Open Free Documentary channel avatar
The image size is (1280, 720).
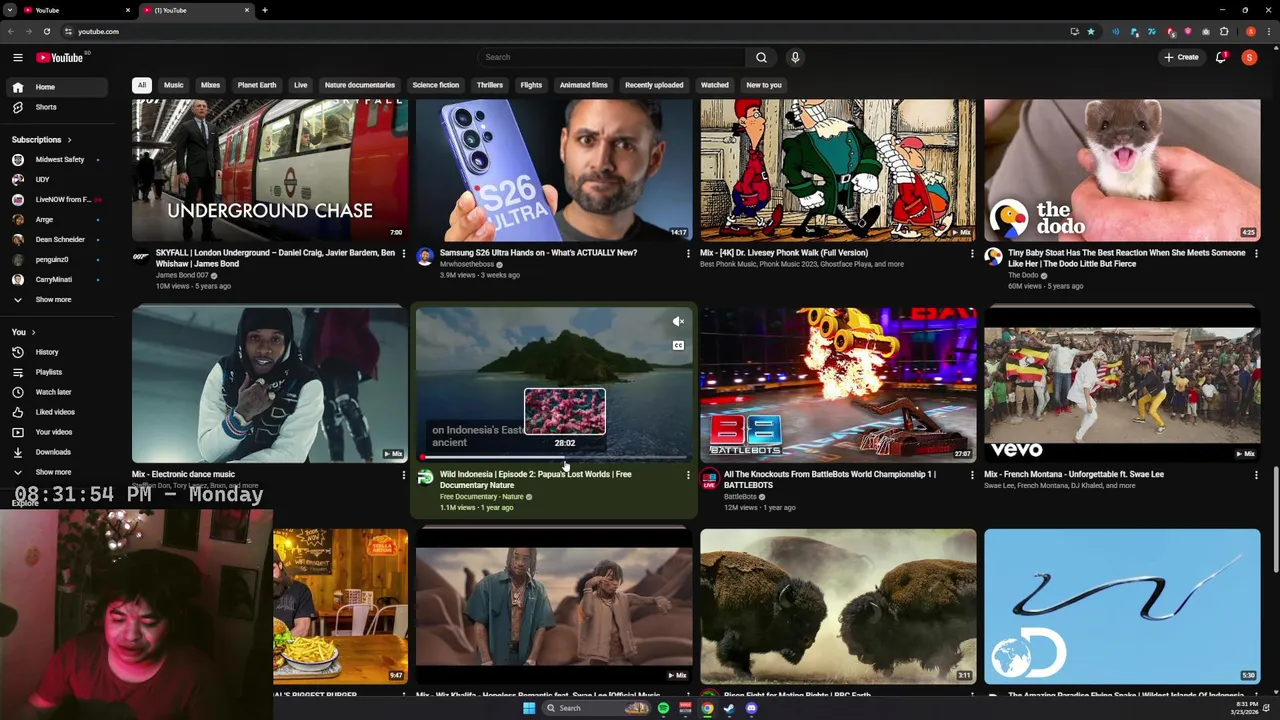[x=425, y=478]
